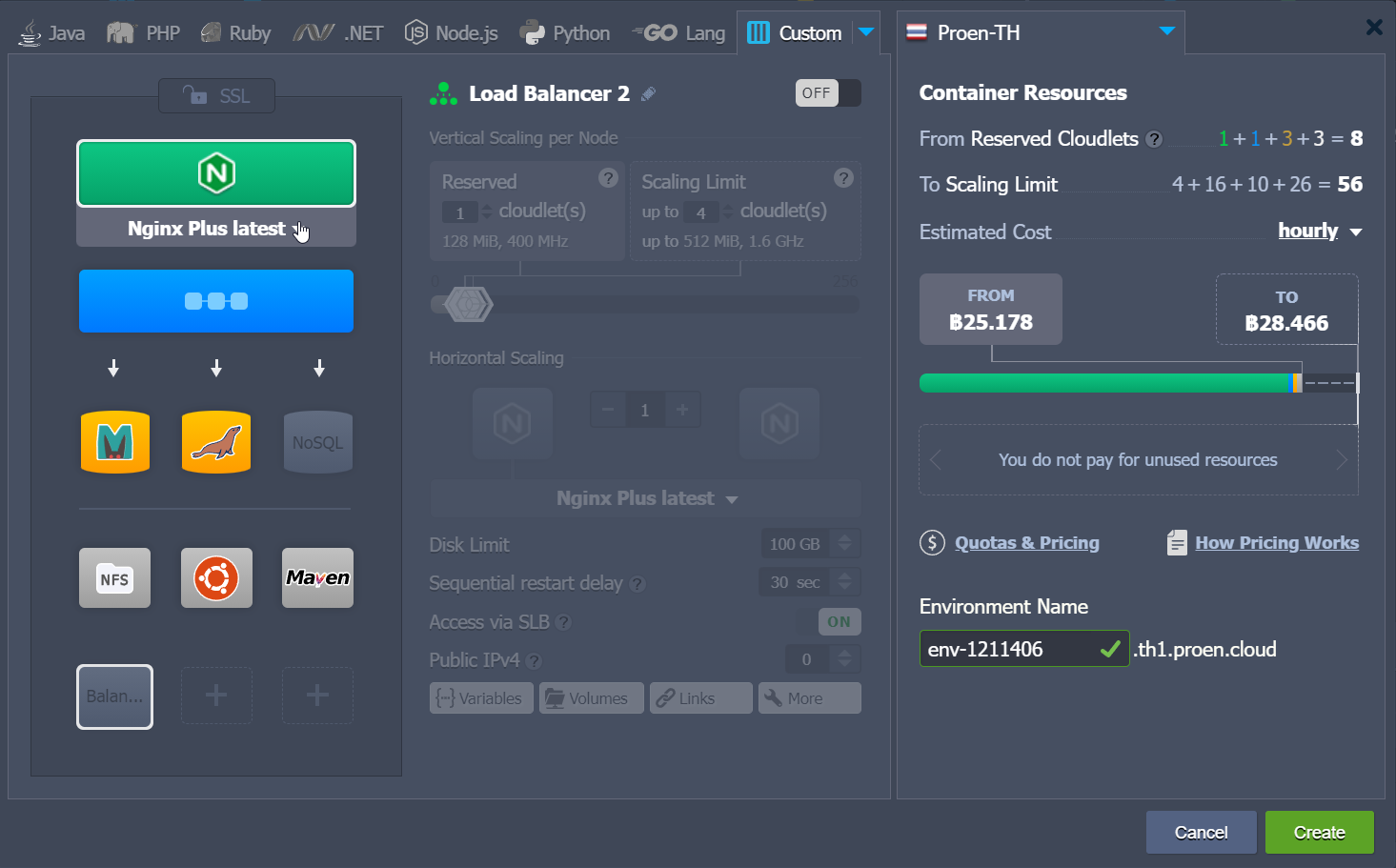Switch to the PHP tab
The width and height of the screenshot is (1396, 868).
click(x=143, y=33)
